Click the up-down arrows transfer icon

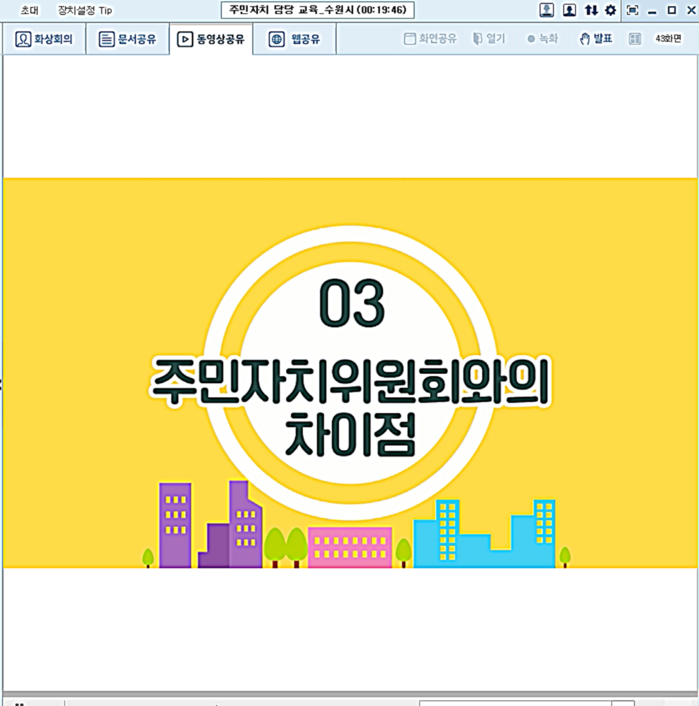click(x=591, y=10)
